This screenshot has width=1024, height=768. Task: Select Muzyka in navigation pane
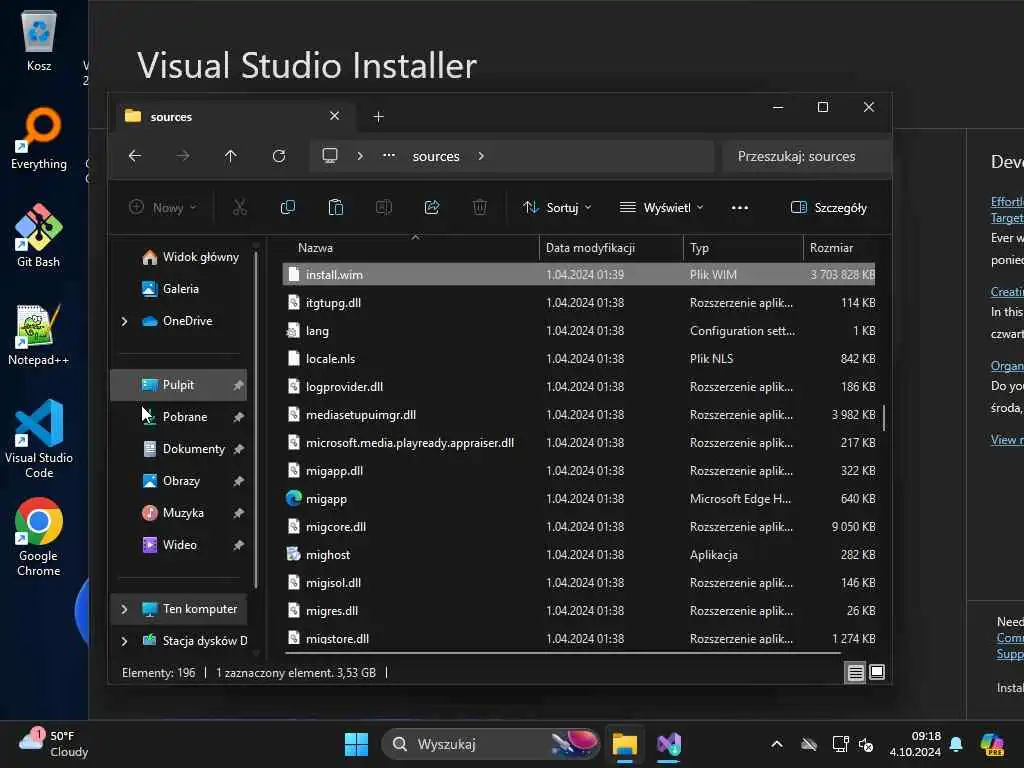coord(179,513)
